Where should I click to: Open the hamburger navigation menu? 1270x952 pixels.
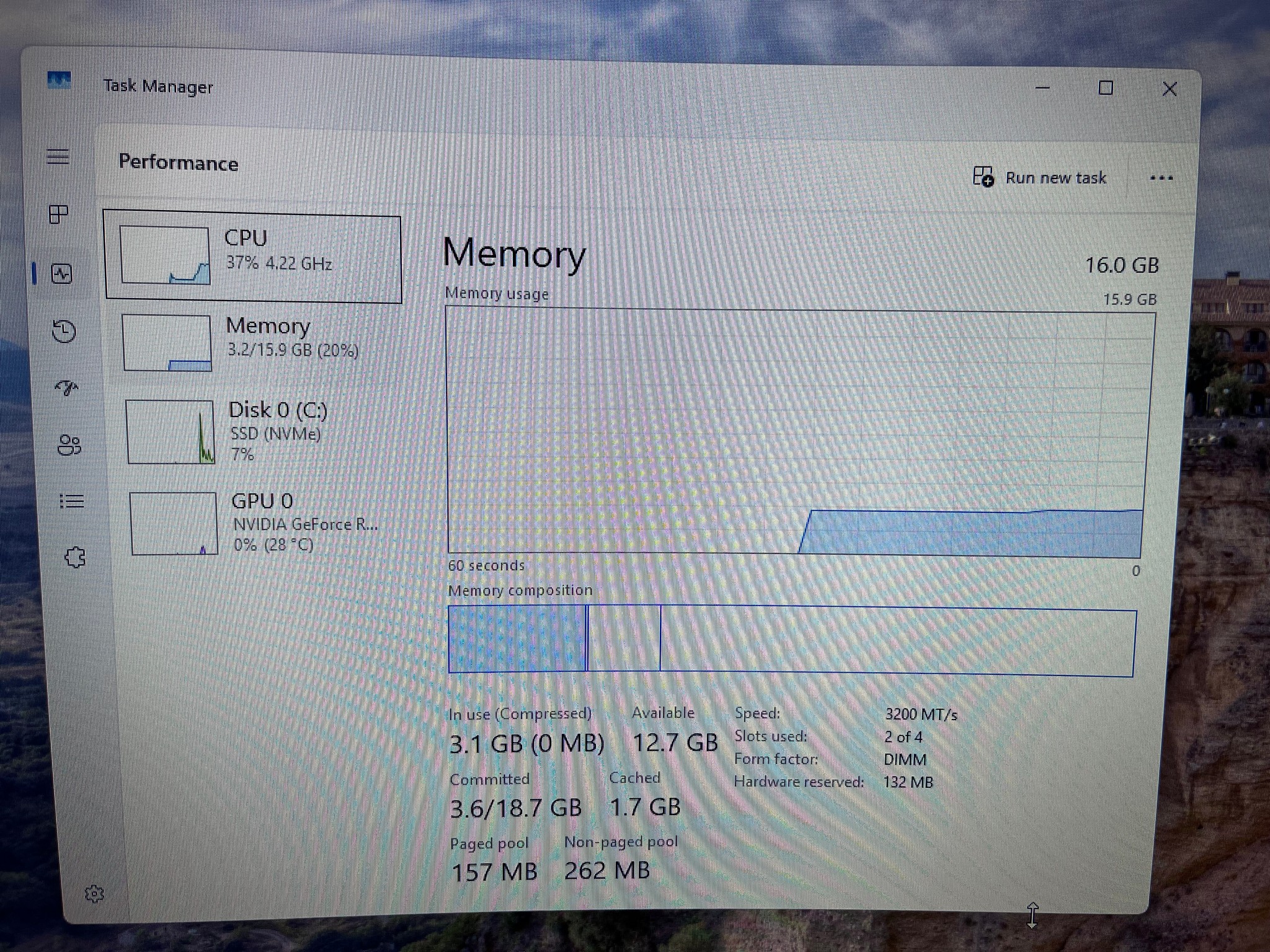[58, 156]
